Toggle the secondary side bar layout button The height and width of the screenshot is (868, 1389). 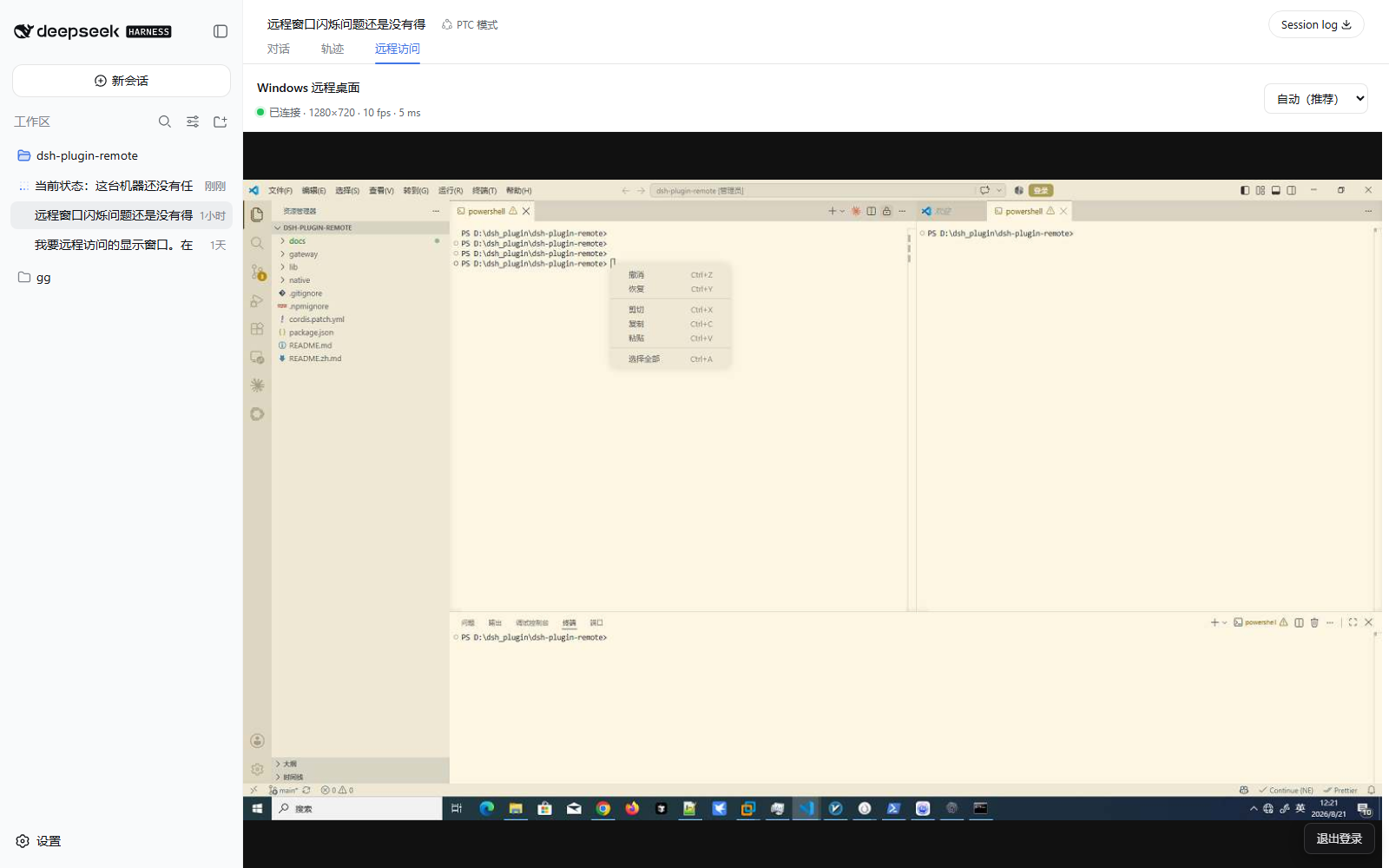coord(1291,190)
